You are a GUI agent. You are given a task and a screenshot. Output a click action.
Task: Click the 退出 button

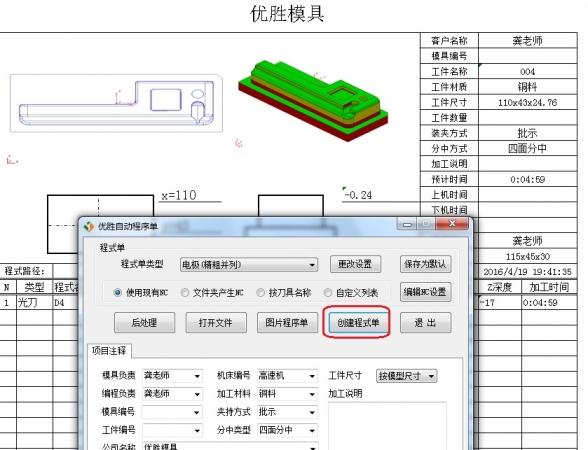click(425, 322)
